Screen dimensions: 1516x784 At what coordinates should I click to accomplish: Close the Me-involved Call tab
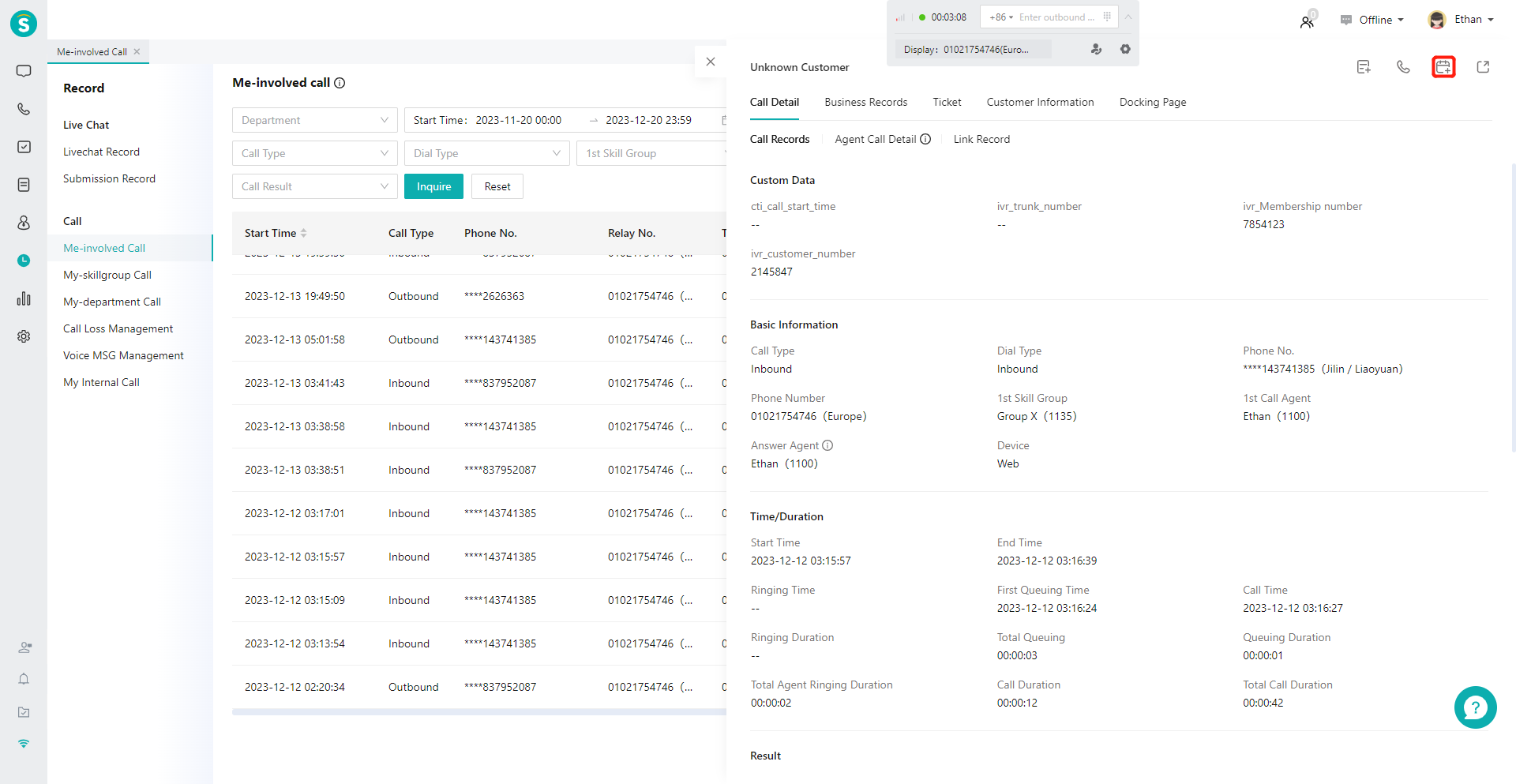click(137, 51)
